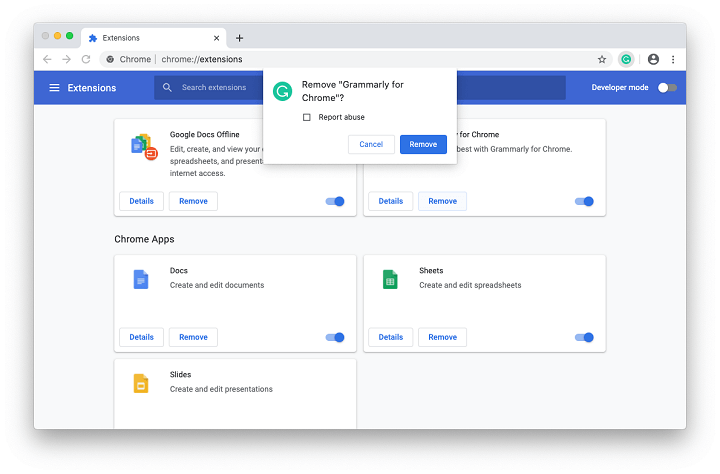Open the Extensions hamburger menu
The width and height of the screenshot is (720, 474).
[x=54, y=87]
